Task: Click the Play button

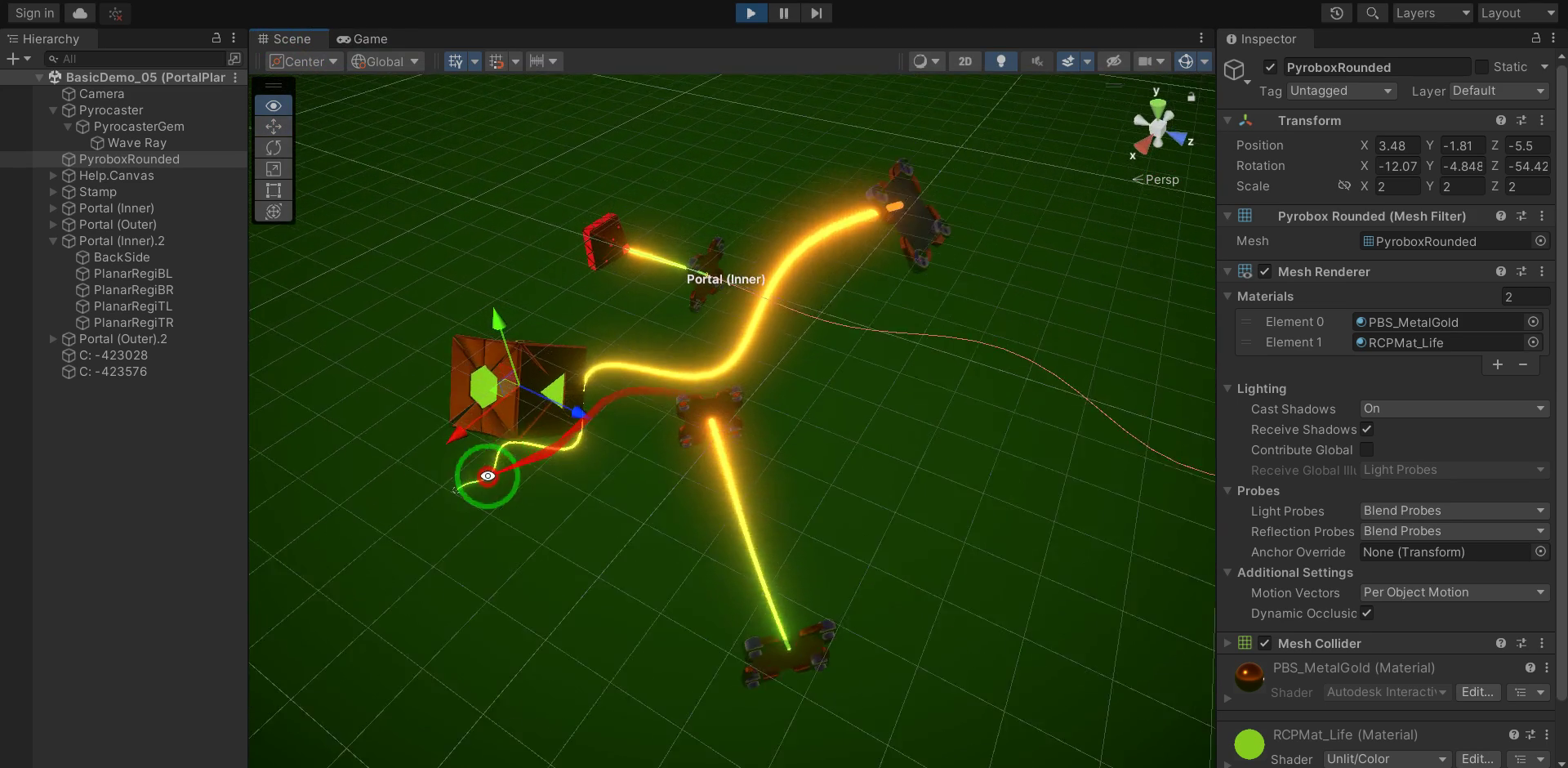Action: (751, 13)
